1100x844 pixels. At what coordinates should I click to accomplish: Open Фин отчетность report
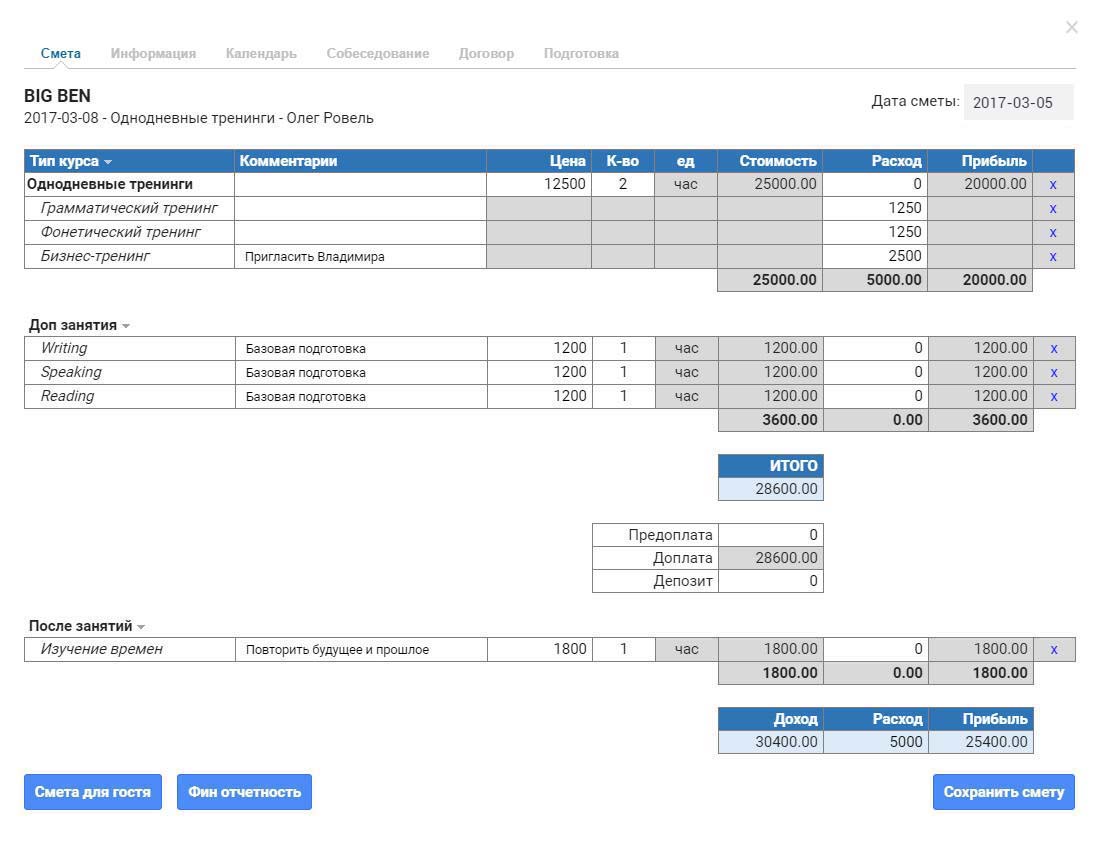point(244,792)
